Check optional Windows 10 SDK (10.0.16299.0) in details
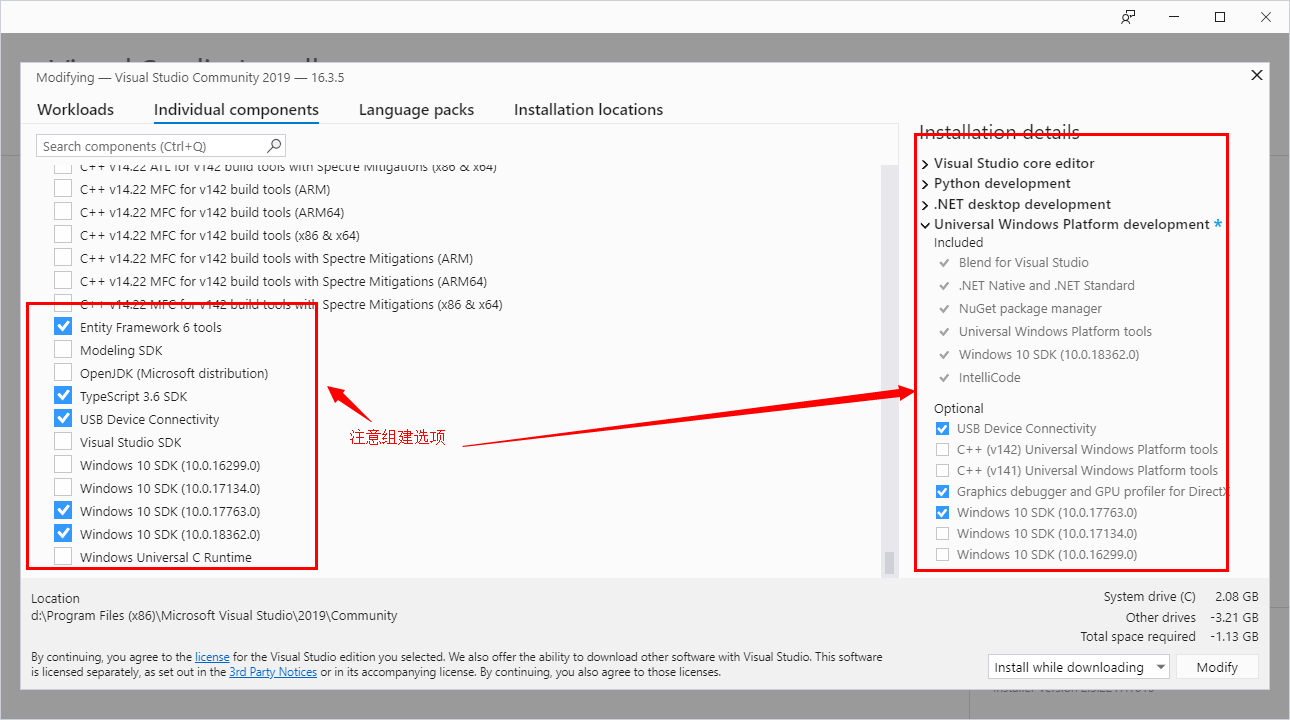 point(942,554)
